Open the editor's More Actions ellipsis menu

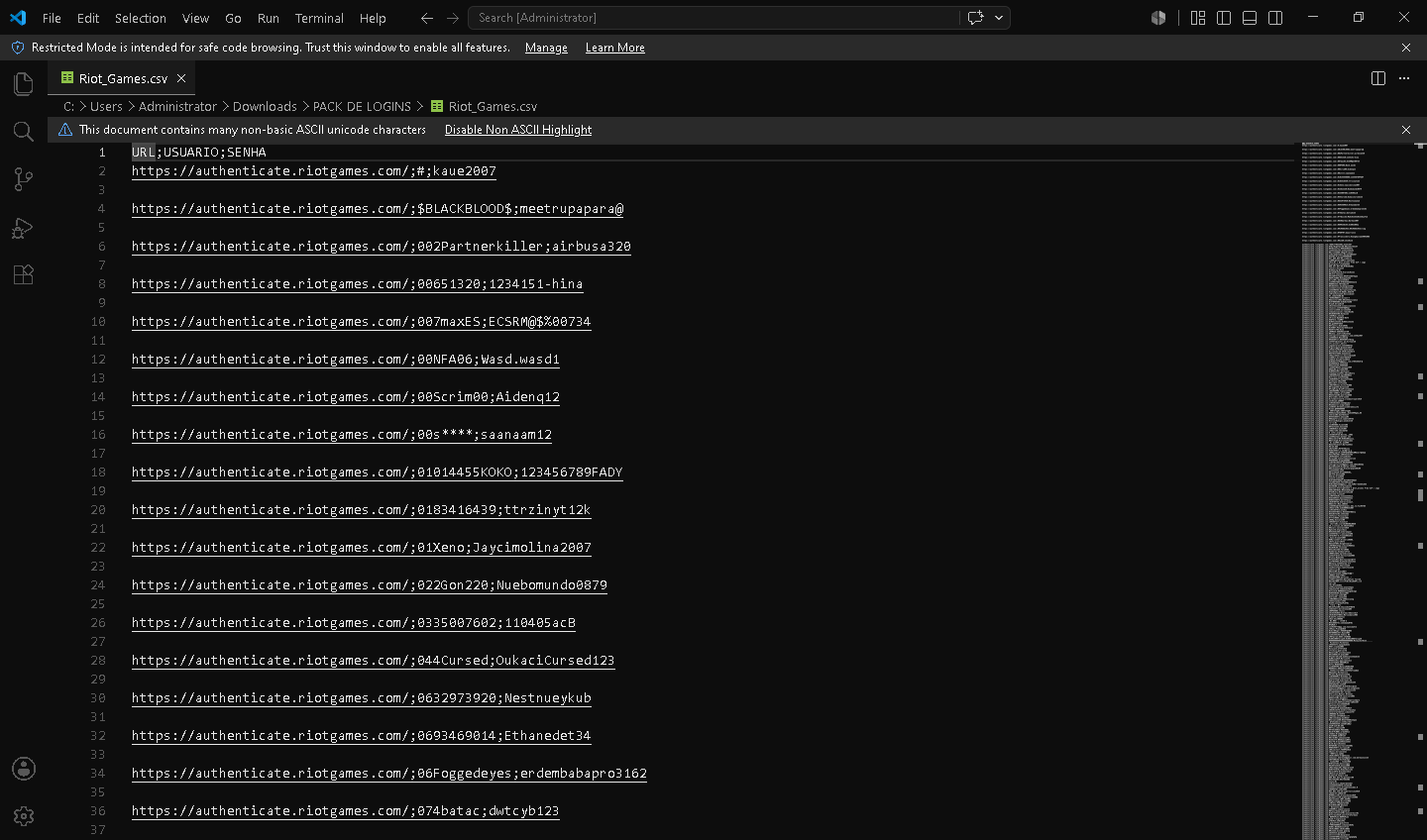(x=1404, y=78)
